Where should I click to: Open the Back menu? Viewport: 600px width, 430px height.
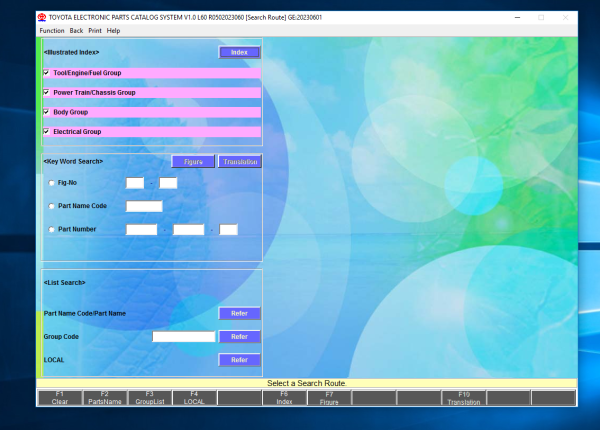point(76,31)
